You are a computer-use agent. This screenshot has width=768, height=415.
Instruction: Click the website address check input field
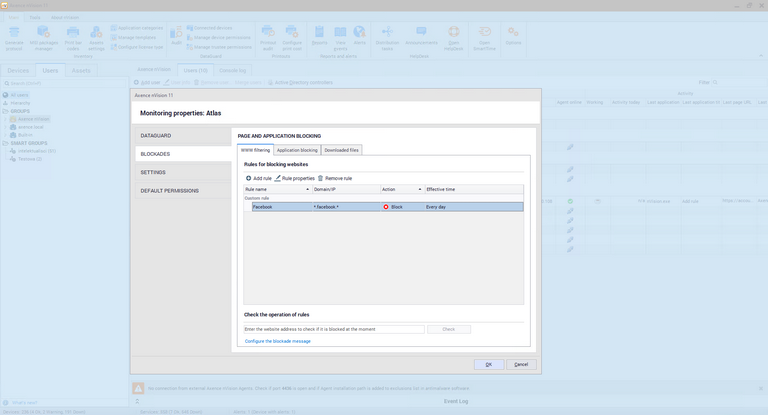tap(334, 329)
